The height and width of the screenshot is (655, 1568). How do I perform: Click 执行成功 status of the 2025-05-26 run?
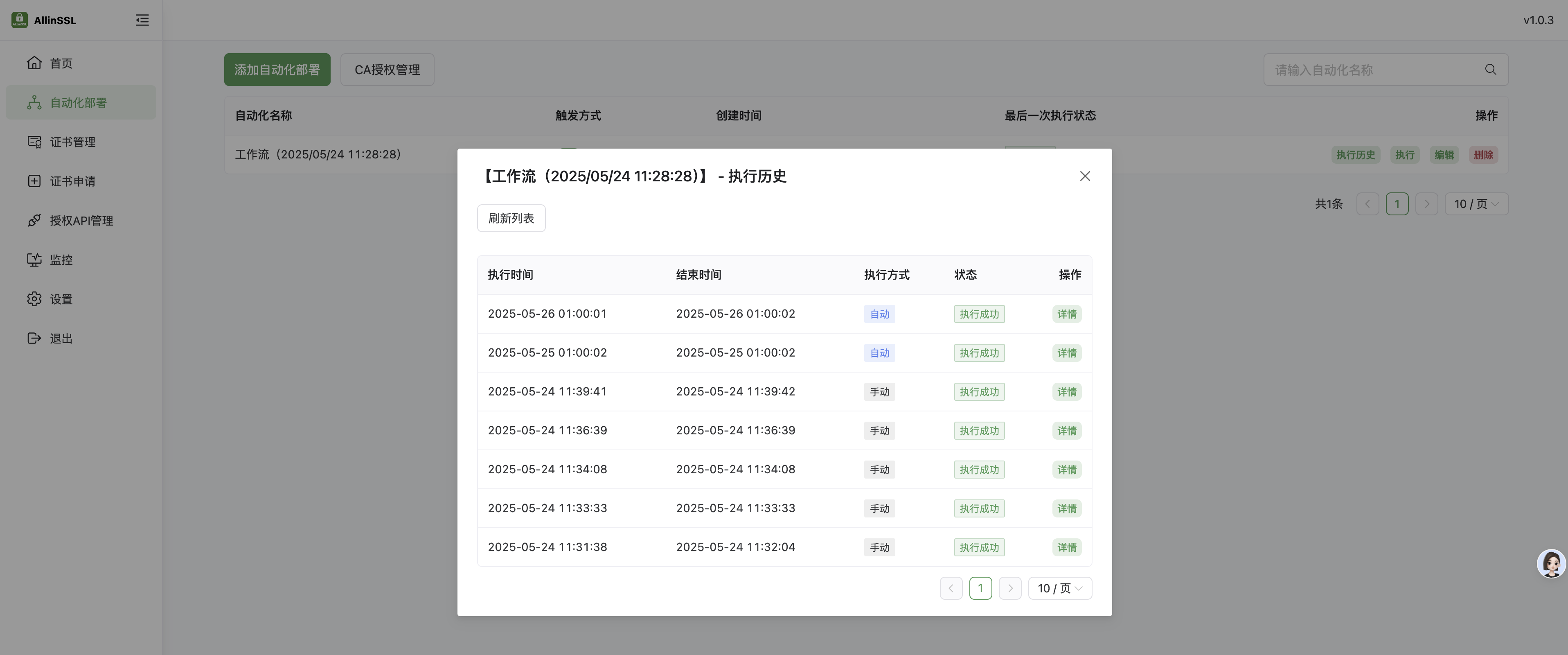(x=979, y=314)
